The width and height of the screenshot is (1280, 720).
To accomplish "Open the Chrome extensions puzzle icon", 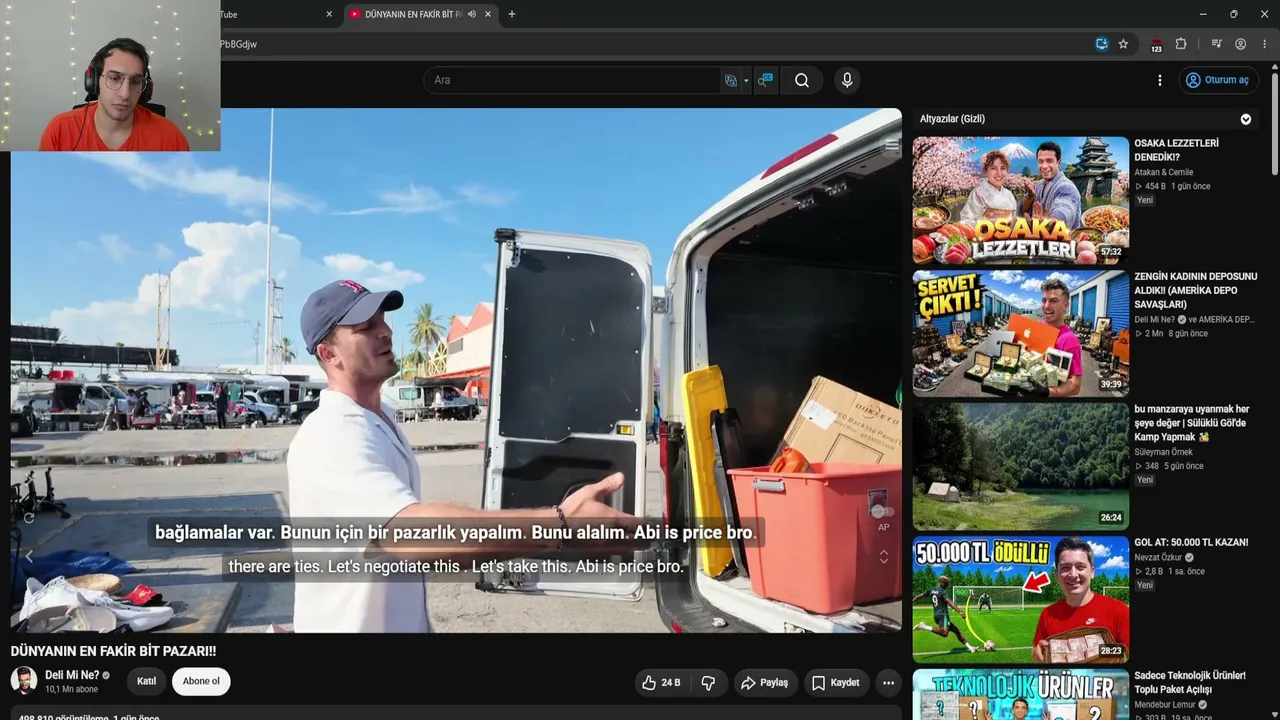I will (1181, 44).
